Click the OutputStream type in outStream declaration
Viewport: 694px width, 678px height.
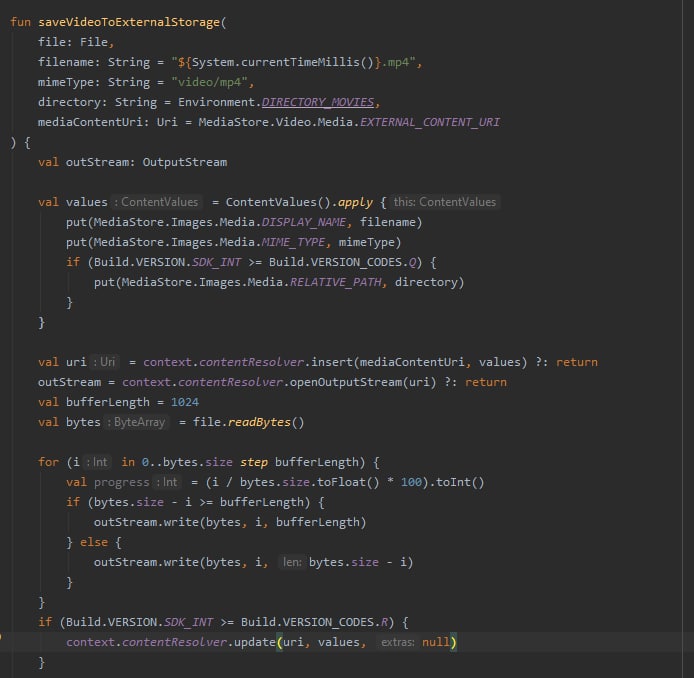tap(185, 162)
